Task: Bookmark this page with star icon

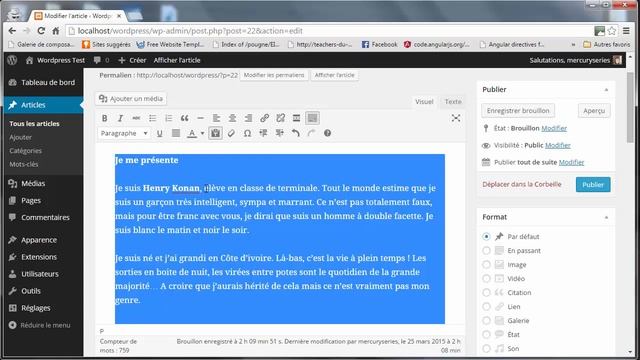Action: 612,31
